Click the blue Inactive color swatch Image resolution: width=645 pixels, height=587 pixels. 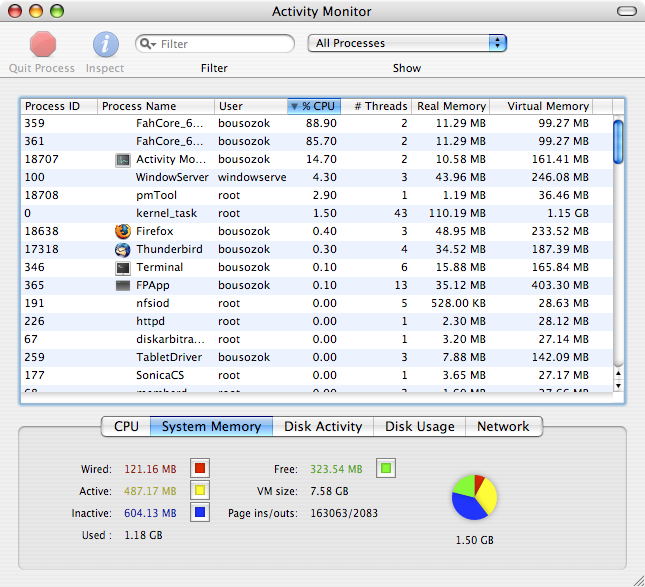[200, 512]
